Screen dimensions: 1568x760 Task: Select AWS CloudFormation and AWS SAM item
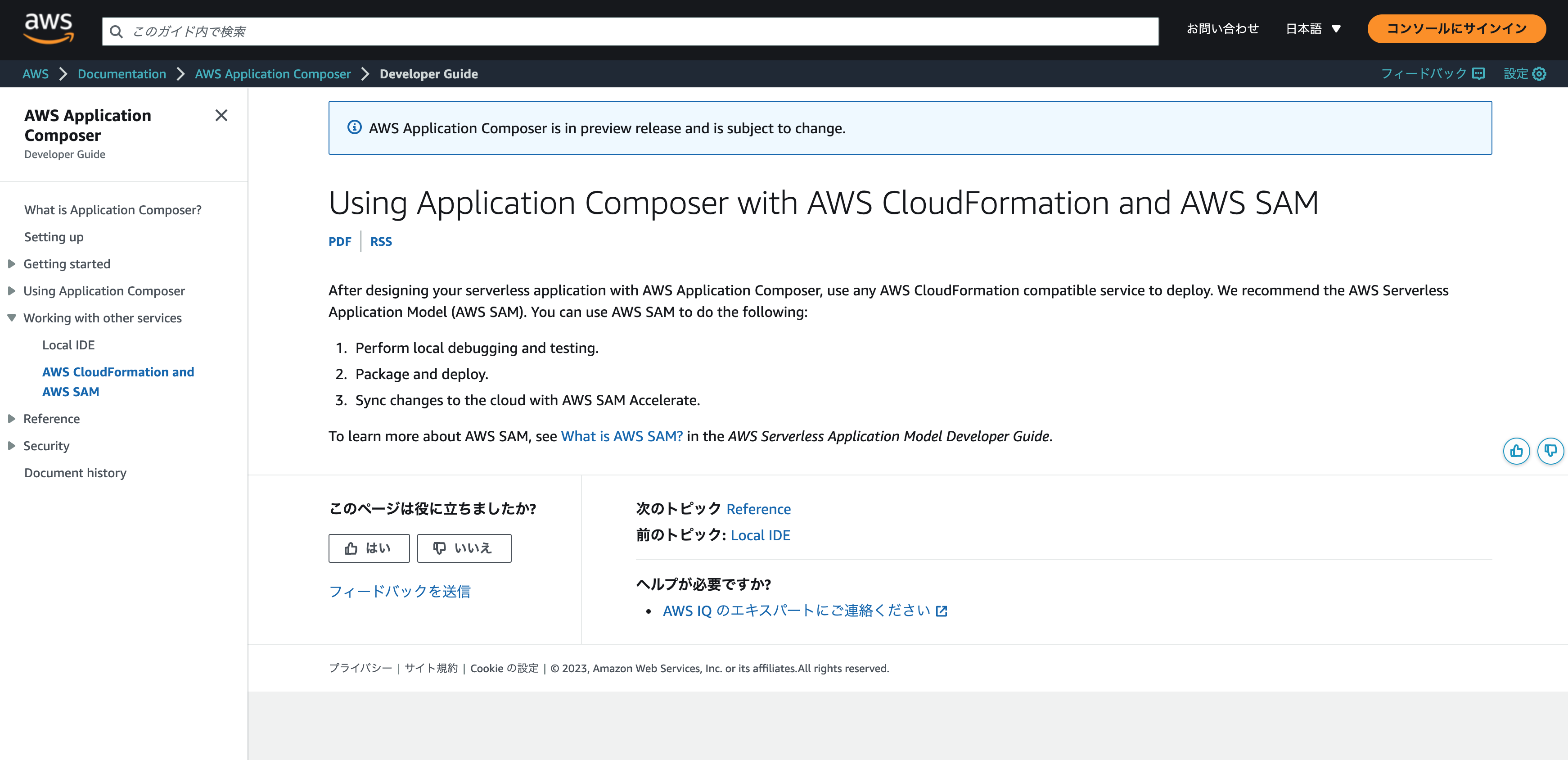point(118,382)
